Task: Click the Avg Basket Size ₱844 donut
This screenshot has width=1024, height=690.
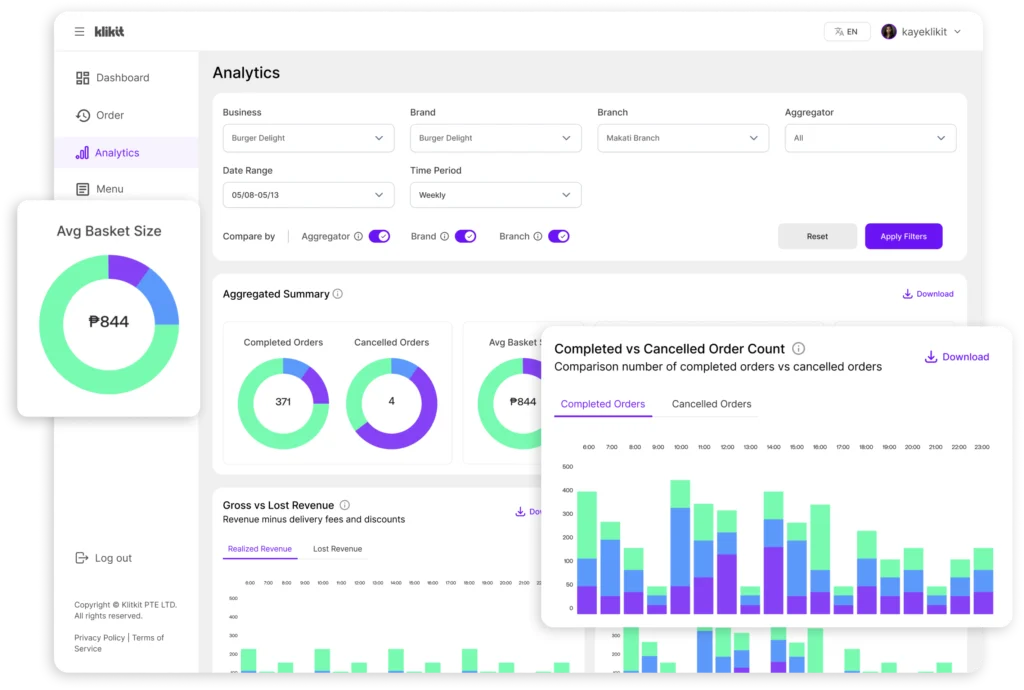Action: tap(109, 324)
